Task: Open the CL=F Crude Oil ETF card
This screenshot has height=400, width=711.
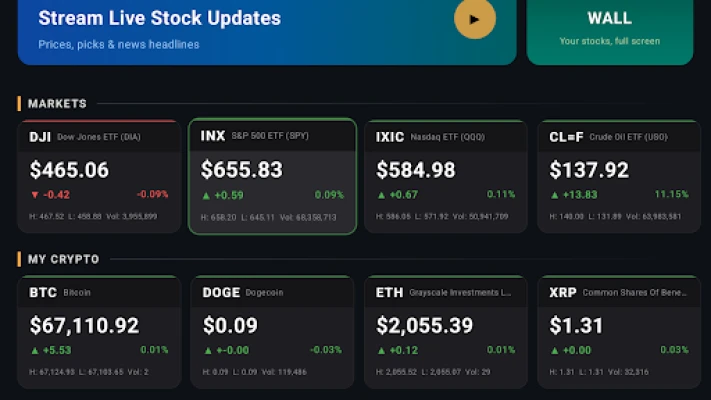Action: [x=619, y=176]
